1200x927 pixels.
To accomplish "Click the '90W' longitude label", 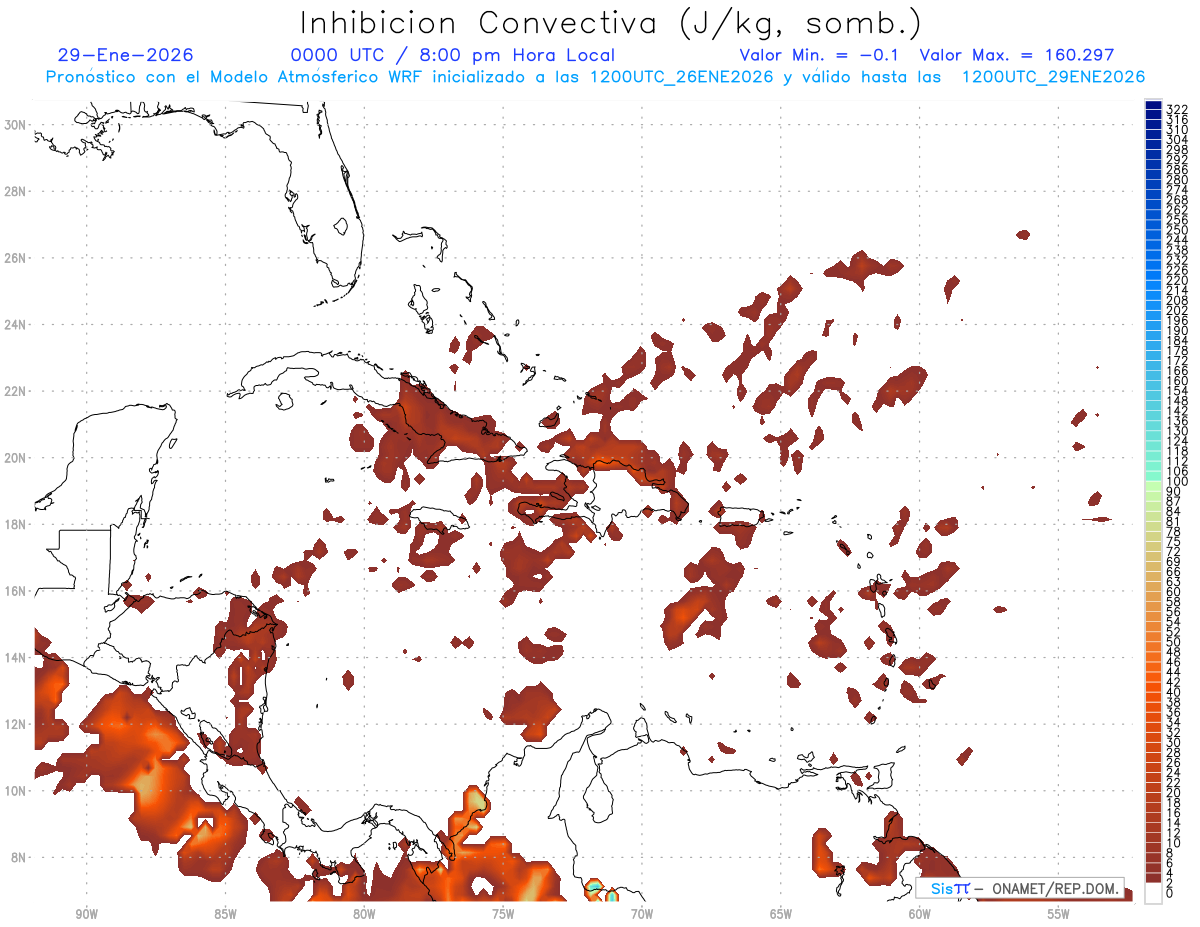I will 86,914.
